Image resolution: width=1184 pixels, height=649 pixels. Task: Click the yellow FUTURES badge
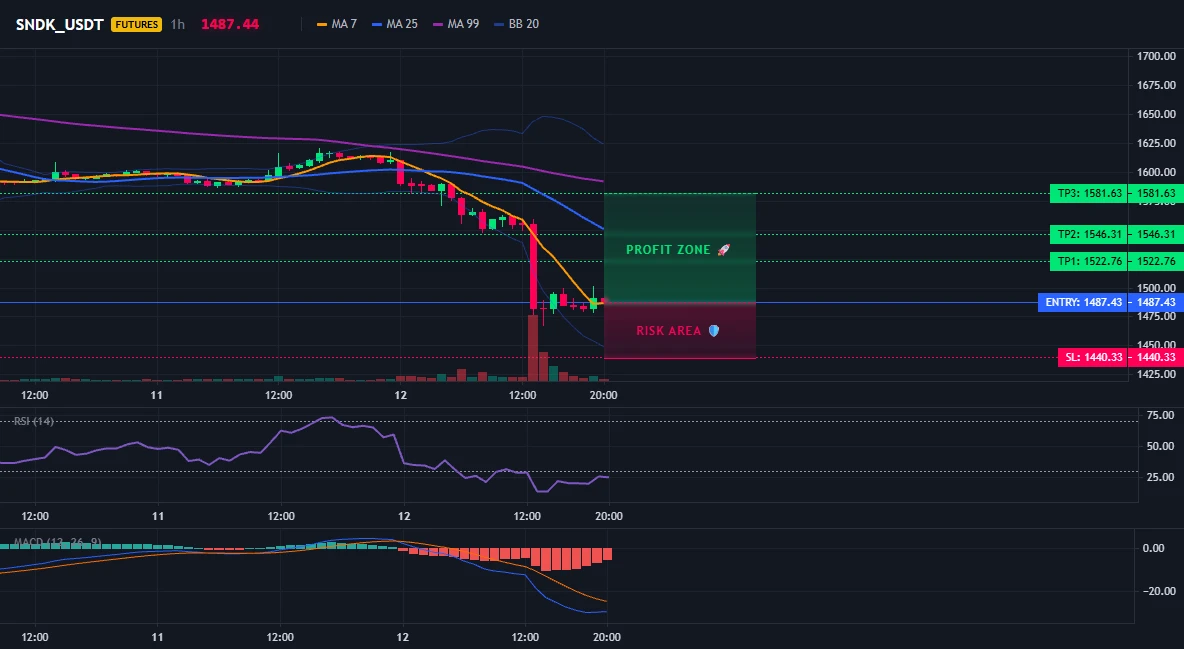tap(137, 24)
